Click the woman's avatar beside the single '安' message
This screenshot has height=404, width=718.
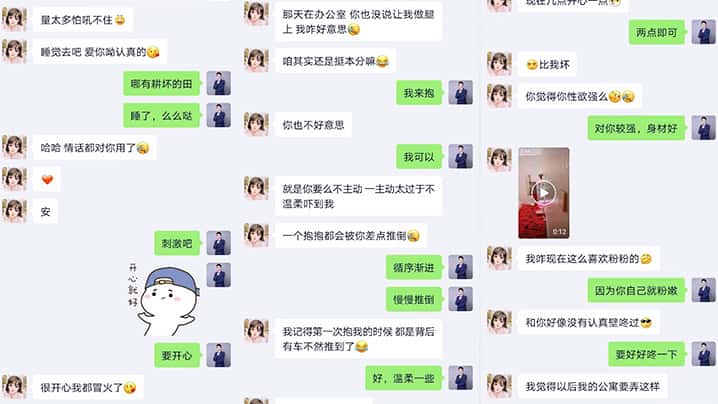coord(14,211)
